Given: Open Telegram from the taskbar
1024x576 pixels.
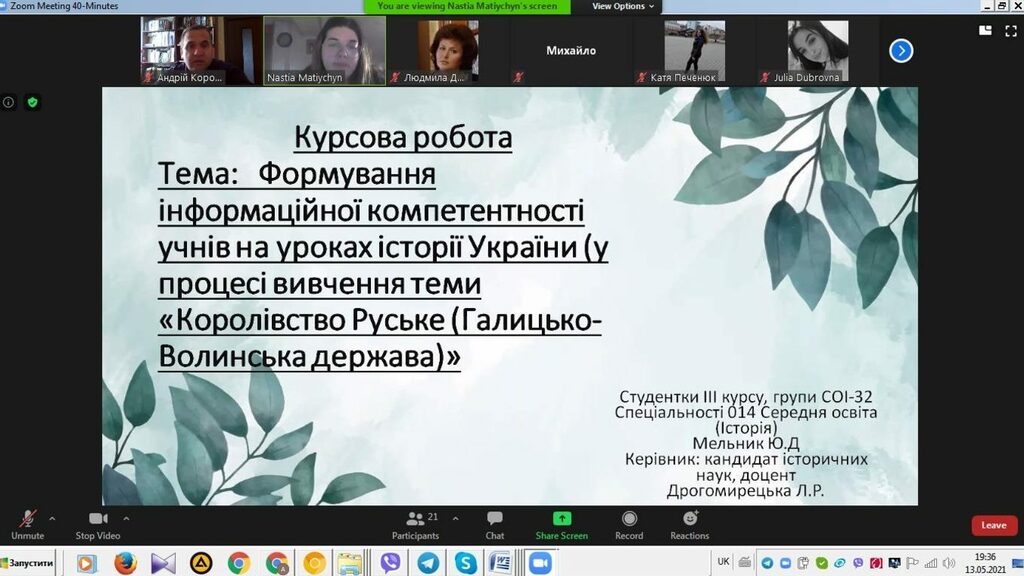Looking at the screenshot, I should click(428, 563).
